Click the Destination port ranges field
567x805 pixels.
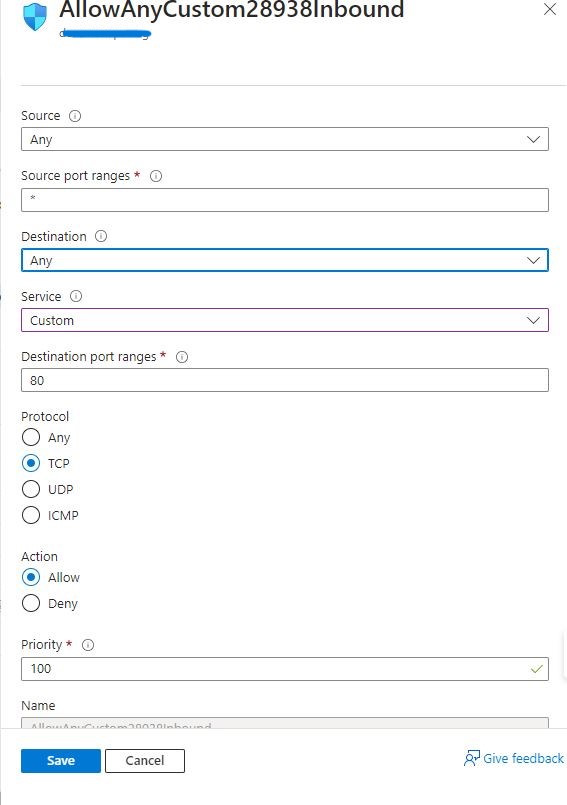(285, 380)
